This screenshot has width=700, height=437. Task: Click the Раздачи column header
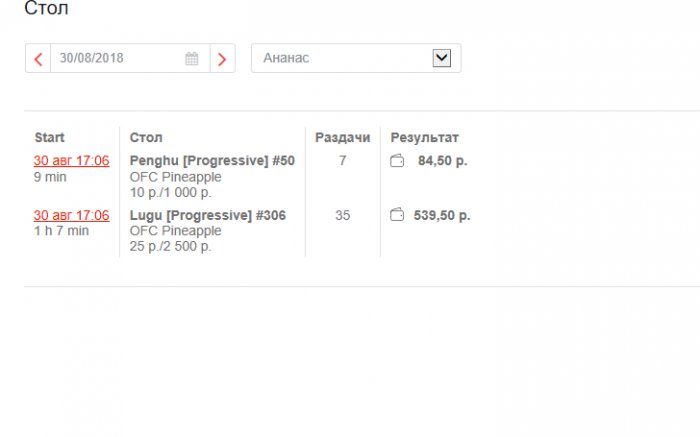(x=342, y=138)
